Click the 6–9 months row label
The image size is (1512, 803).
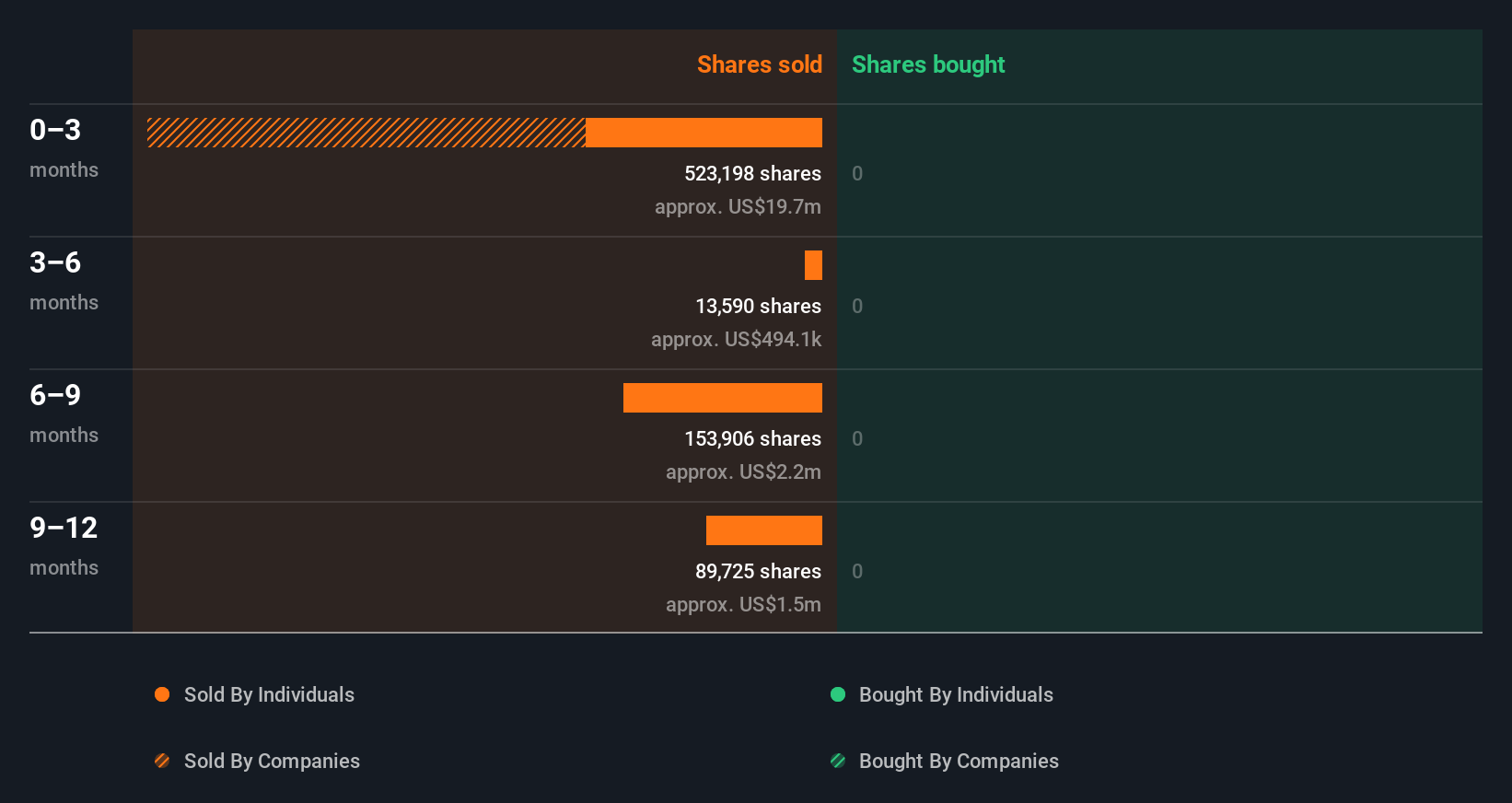pyautogui.click(x=64, y=413)
